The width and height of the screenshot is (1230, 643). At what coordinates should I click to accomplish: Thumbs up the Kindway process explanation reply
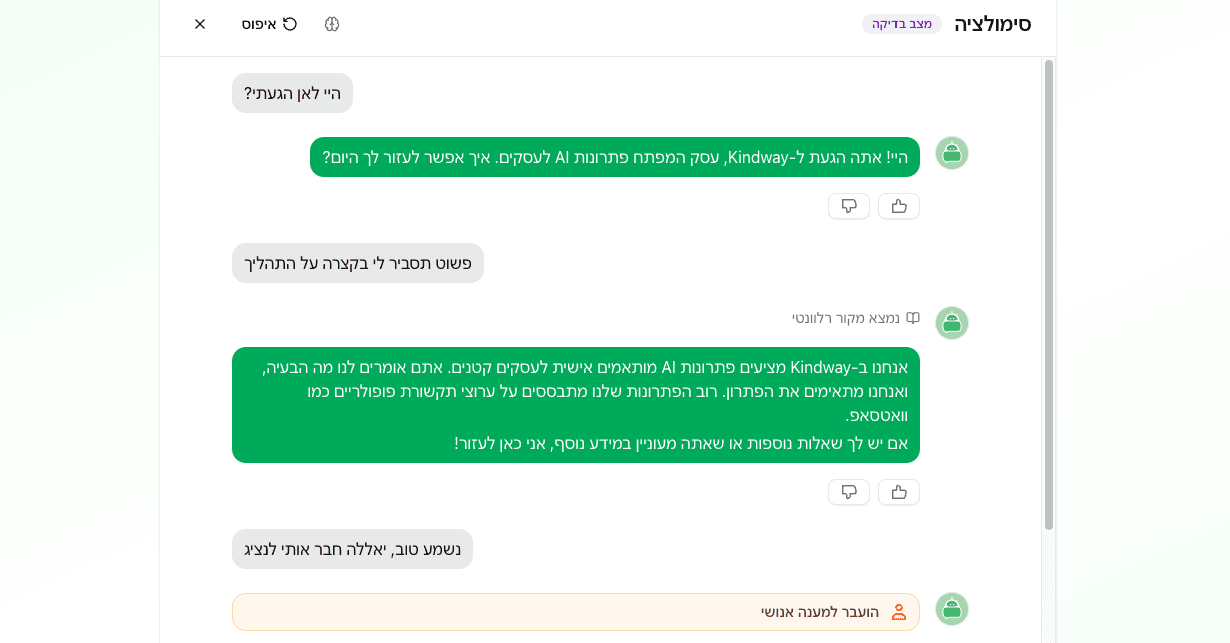coord(898,492)
